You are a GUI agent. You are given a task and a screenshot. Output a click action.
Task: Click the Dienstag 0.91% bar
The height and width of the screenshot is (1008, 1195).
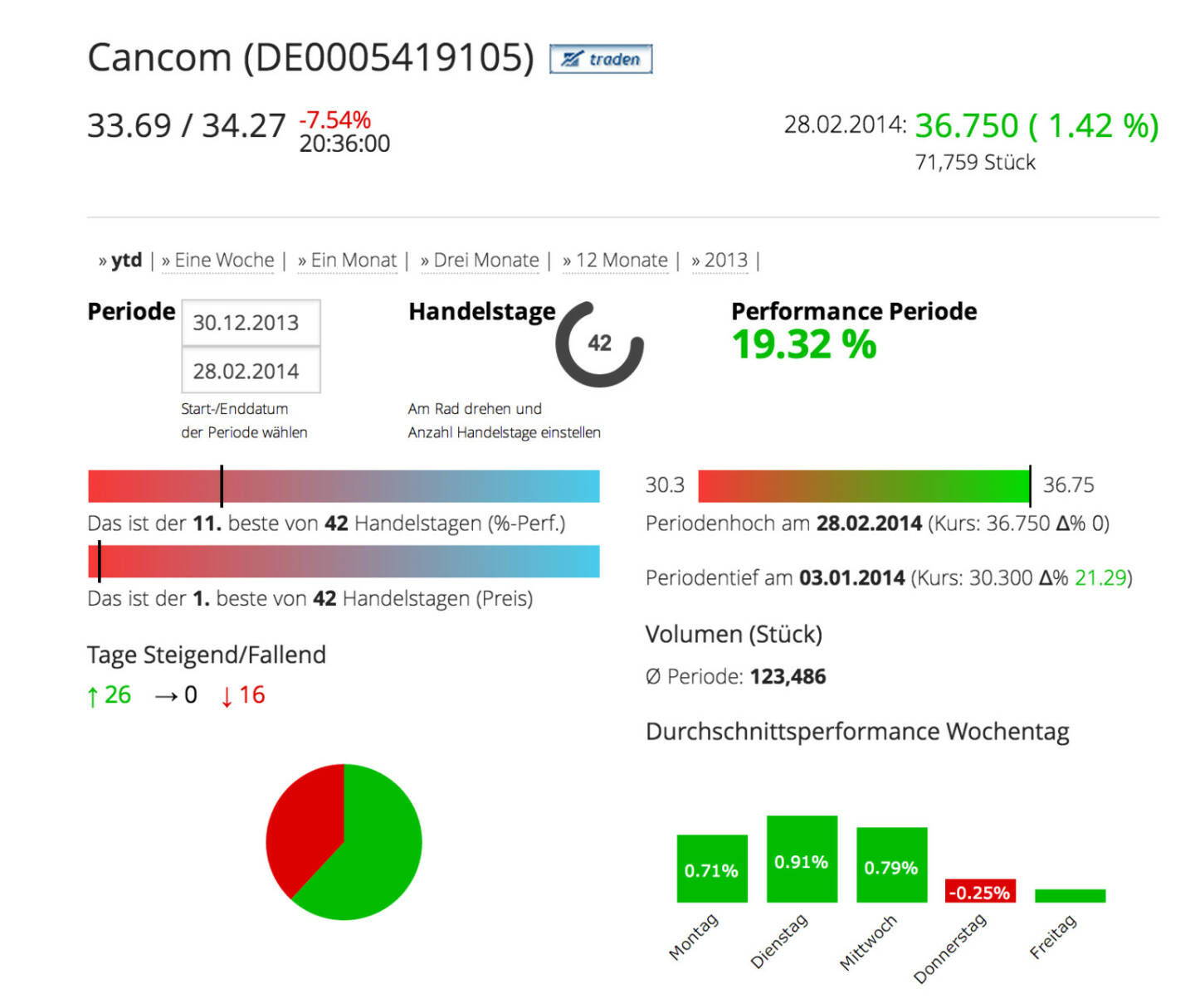click(x=802, y=859)
